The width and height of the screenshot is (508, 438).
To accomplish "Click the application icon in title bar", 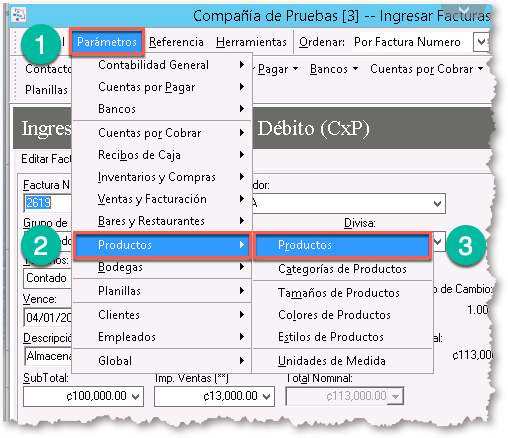I will point(19,15).
